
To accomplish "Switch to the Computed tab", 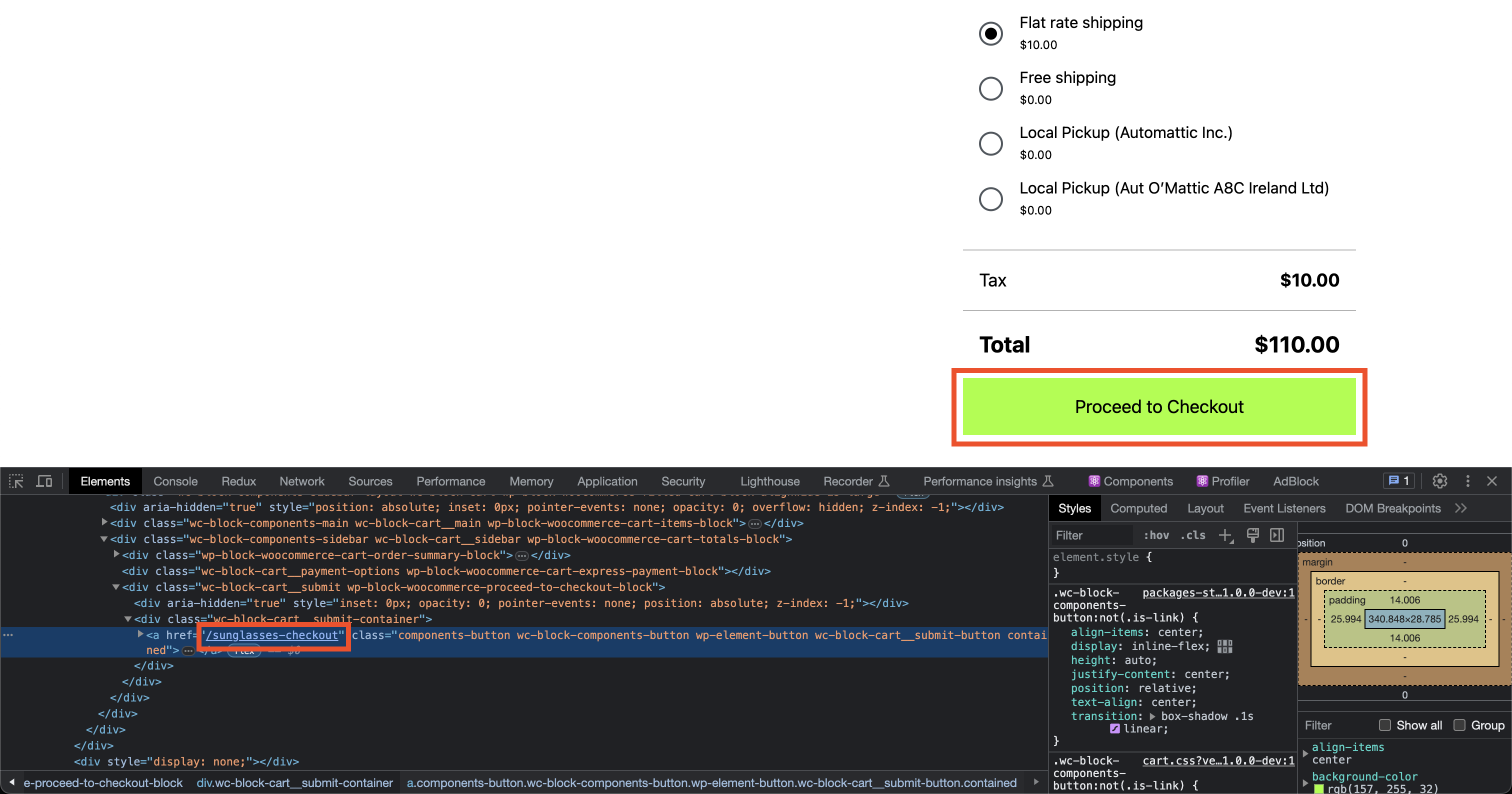I will pyautogui.click(x=1138, y=507).
